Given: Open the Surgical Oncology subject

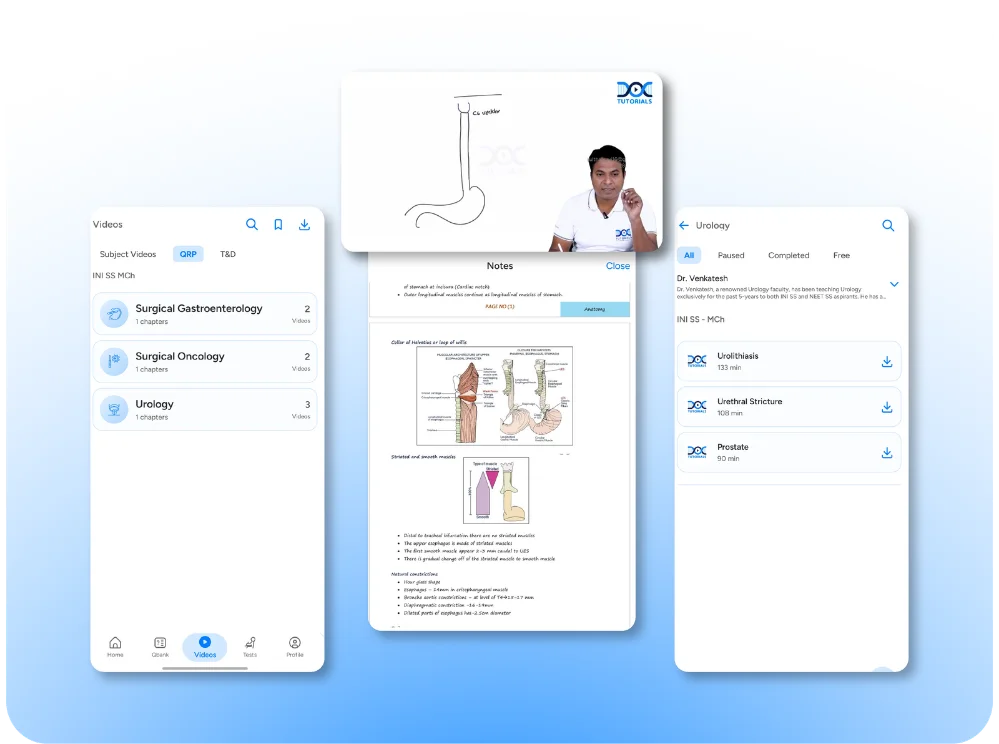Looking at the screenshot, I should 205,361.
